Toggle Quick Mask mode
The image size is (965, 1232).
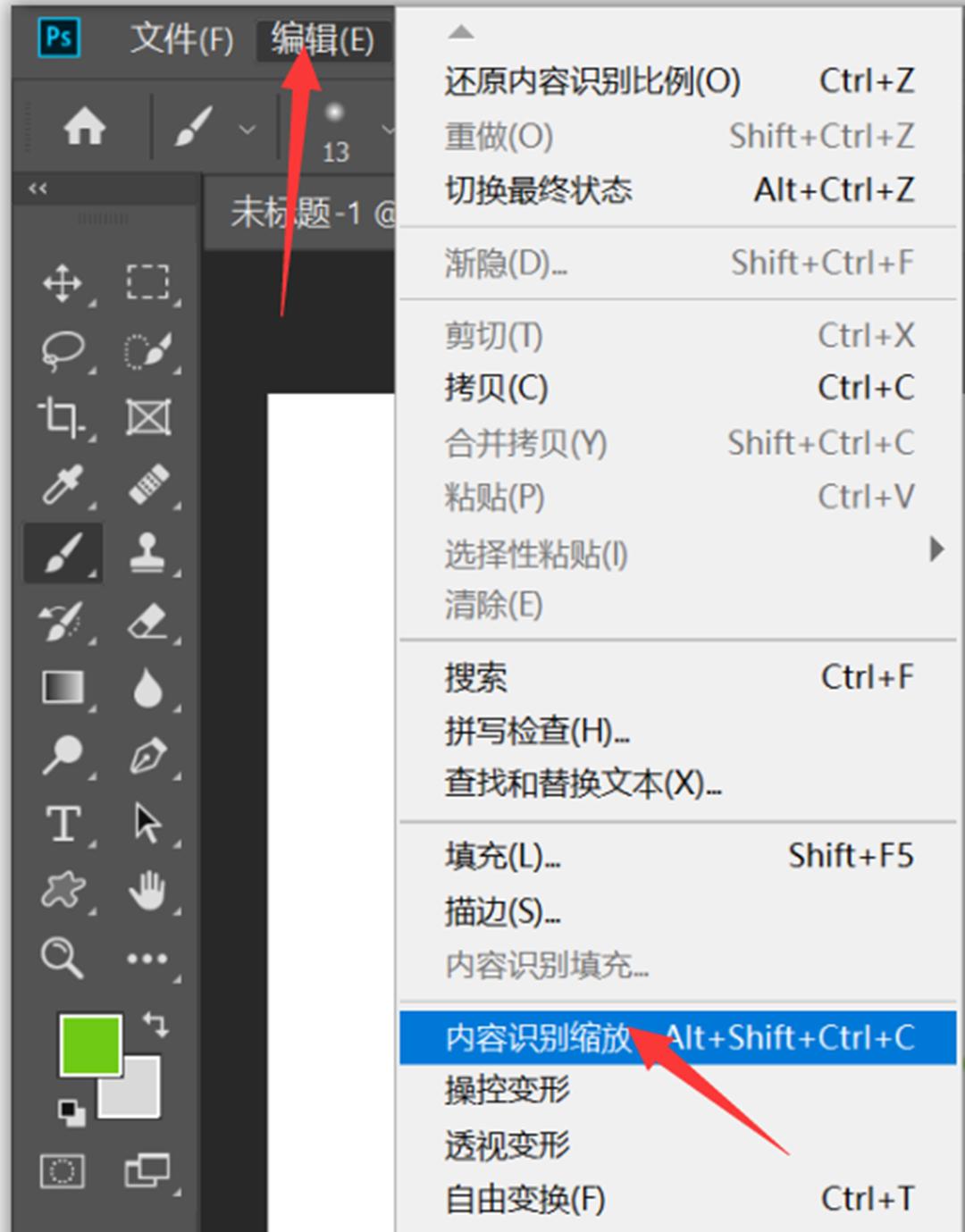coord(63,1170)
